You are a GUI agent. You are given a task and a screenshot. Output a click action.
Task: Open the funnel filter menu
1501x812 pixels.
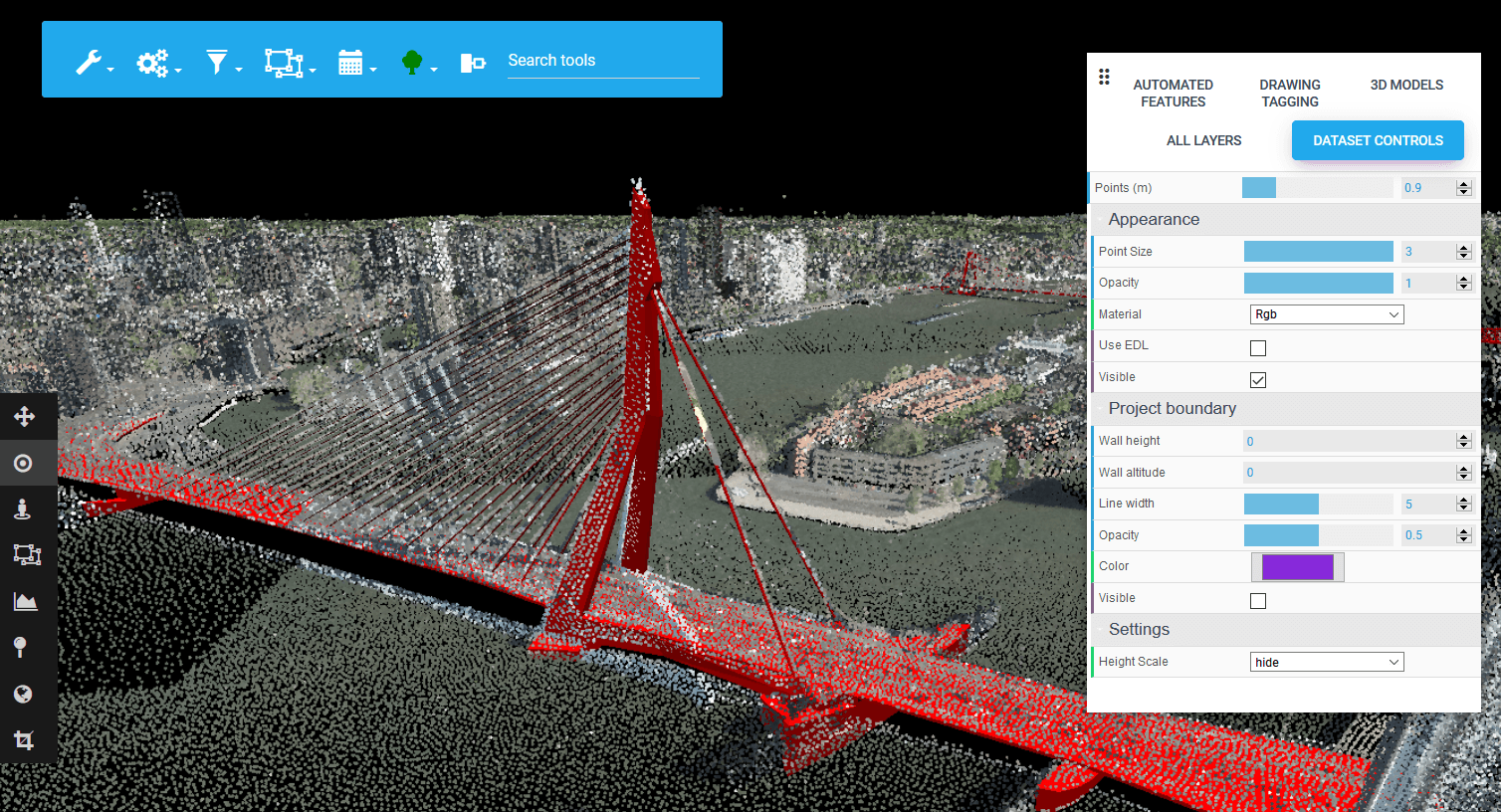216,63
